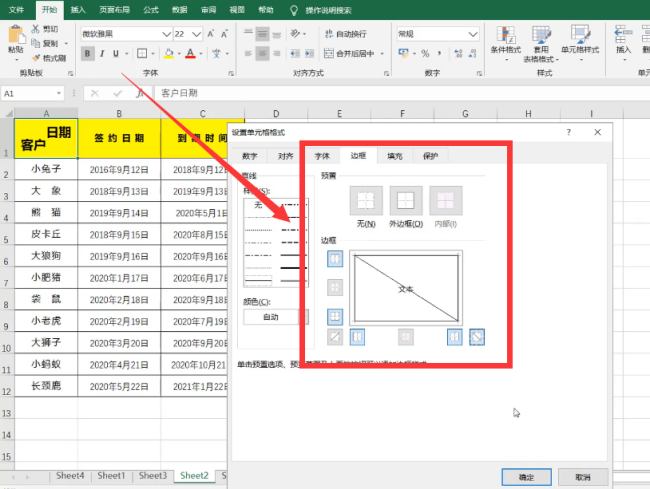The image size is (650, 489).
Task: Click the bottom align icon
Action: [276, 34]
